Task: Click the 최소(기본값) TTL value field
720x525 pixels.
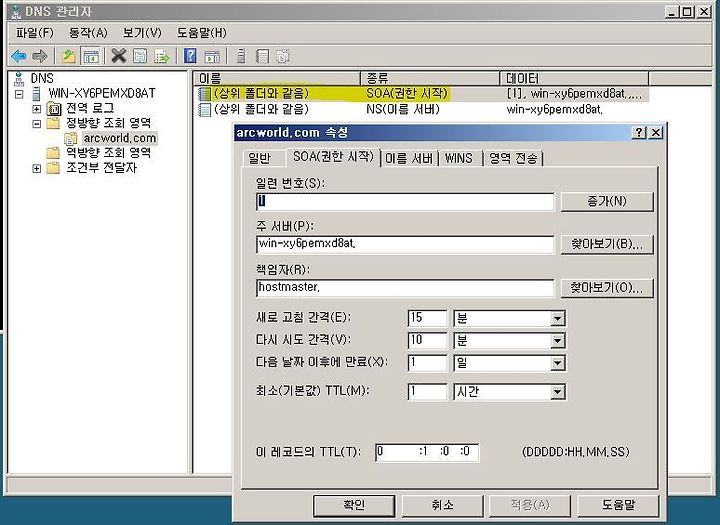Action: pyautogui.click(x=427, y=392)
